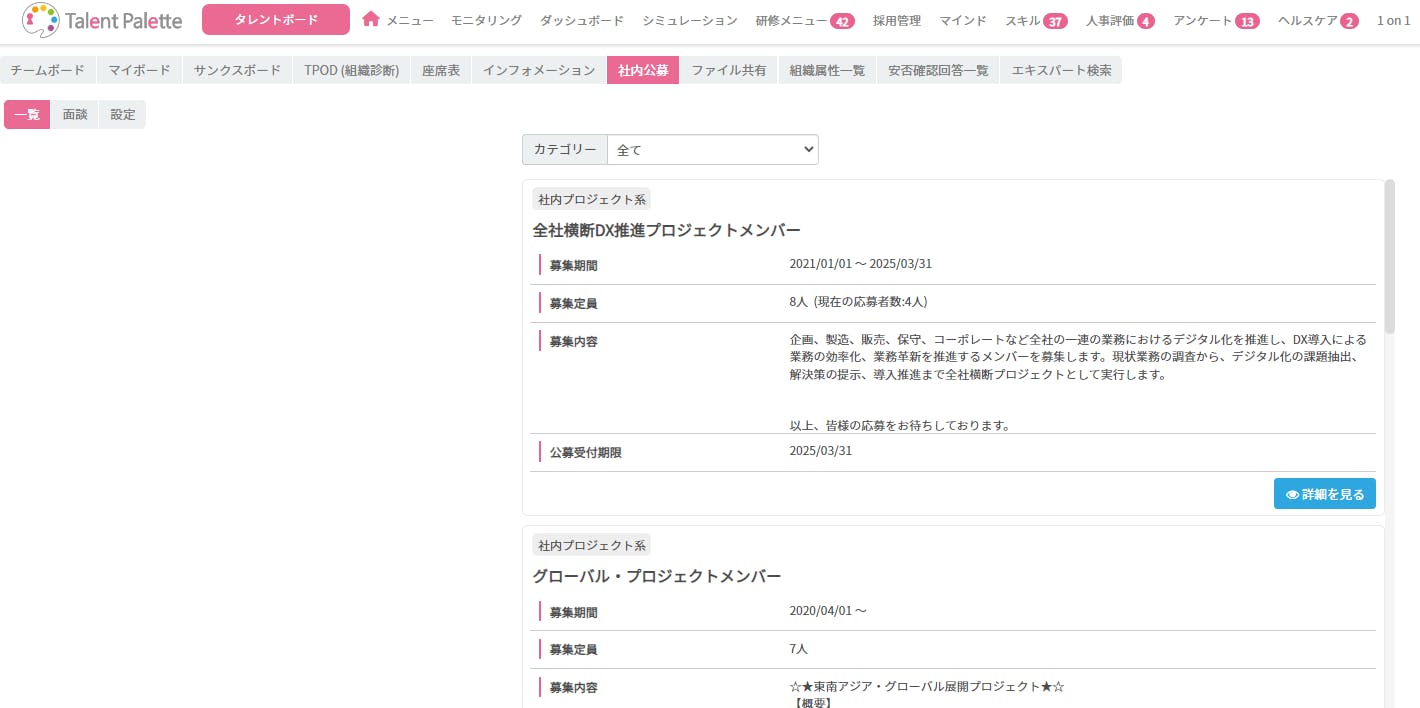Open アンケート with badge 13
The height and width of the screenshot is (708, 1420).
click(x=1215, y=21)
